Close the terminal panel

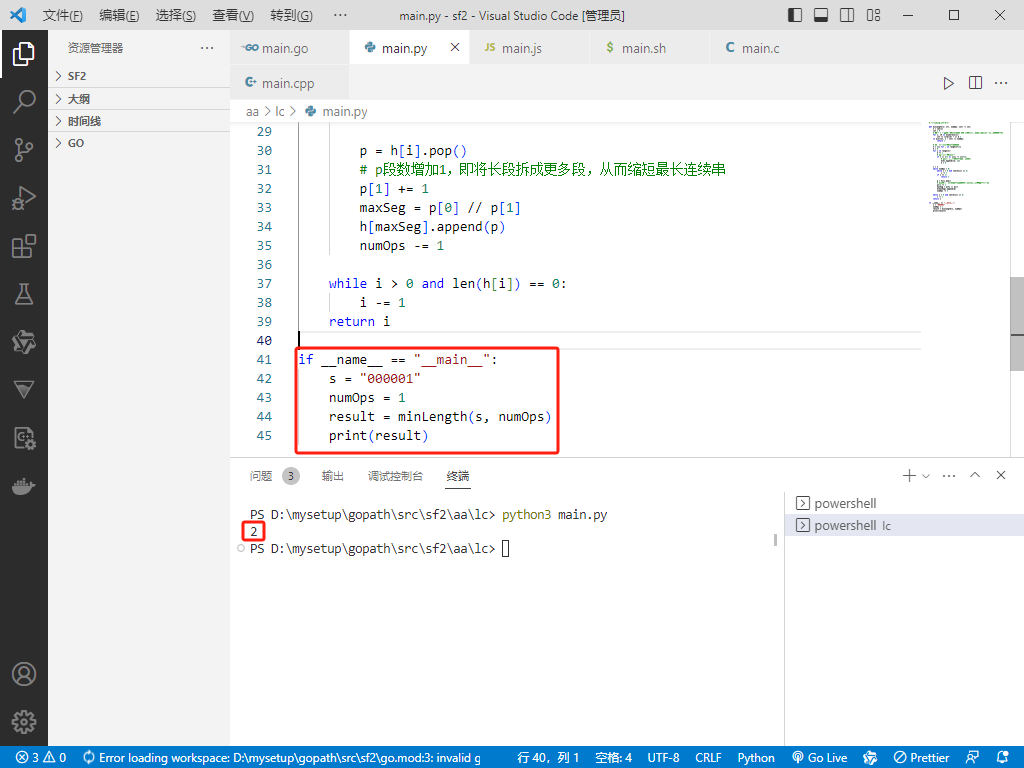(1001, 475)
